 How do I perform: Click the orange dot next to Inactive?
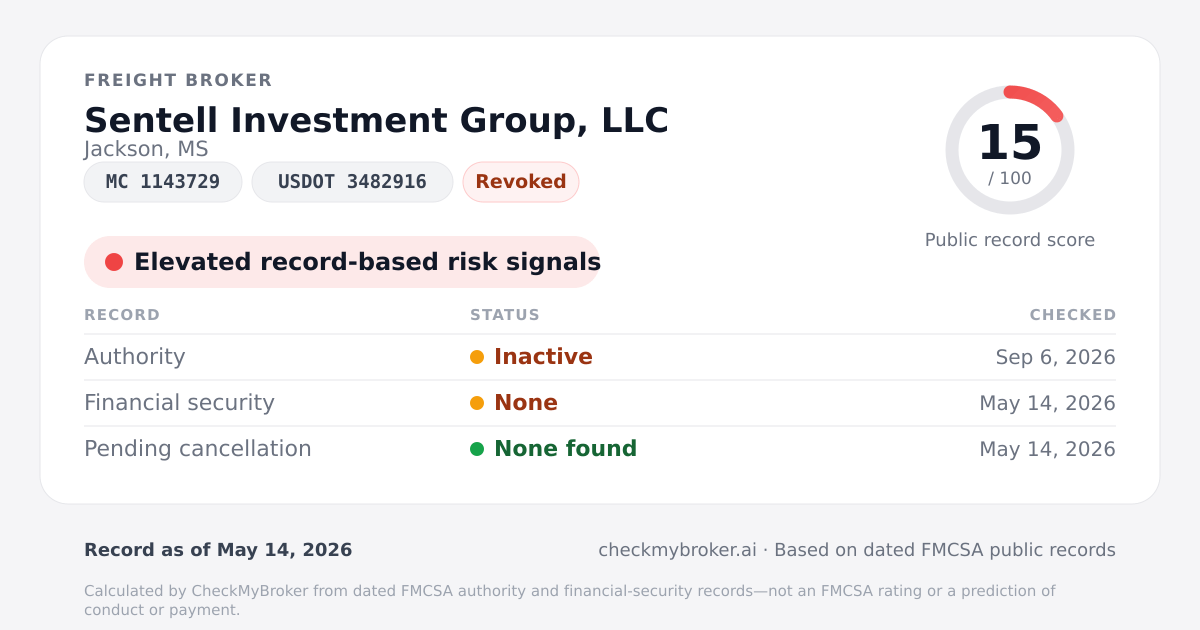point(477,357)
